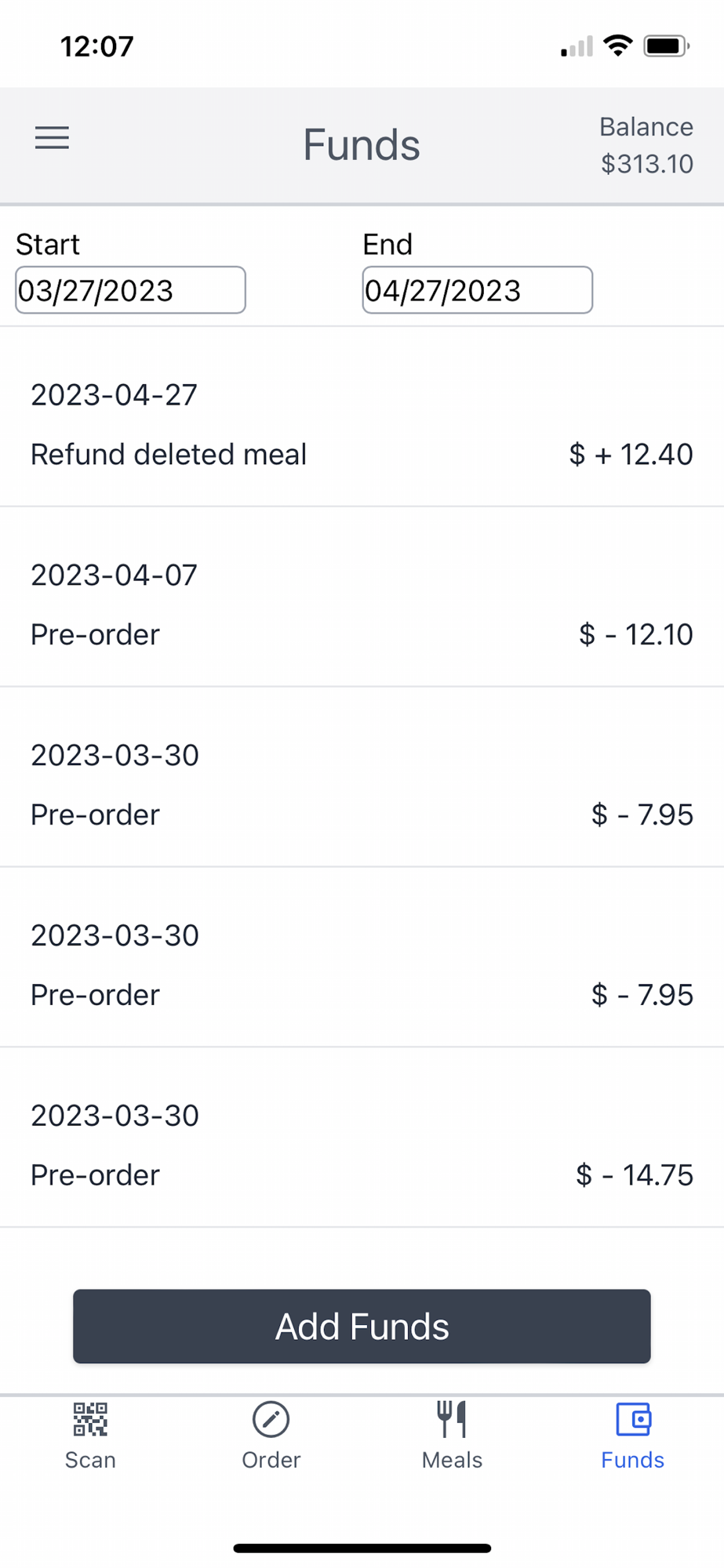Tap the cellular signal bars
The image size is (724, 1568).
[577, 48]
